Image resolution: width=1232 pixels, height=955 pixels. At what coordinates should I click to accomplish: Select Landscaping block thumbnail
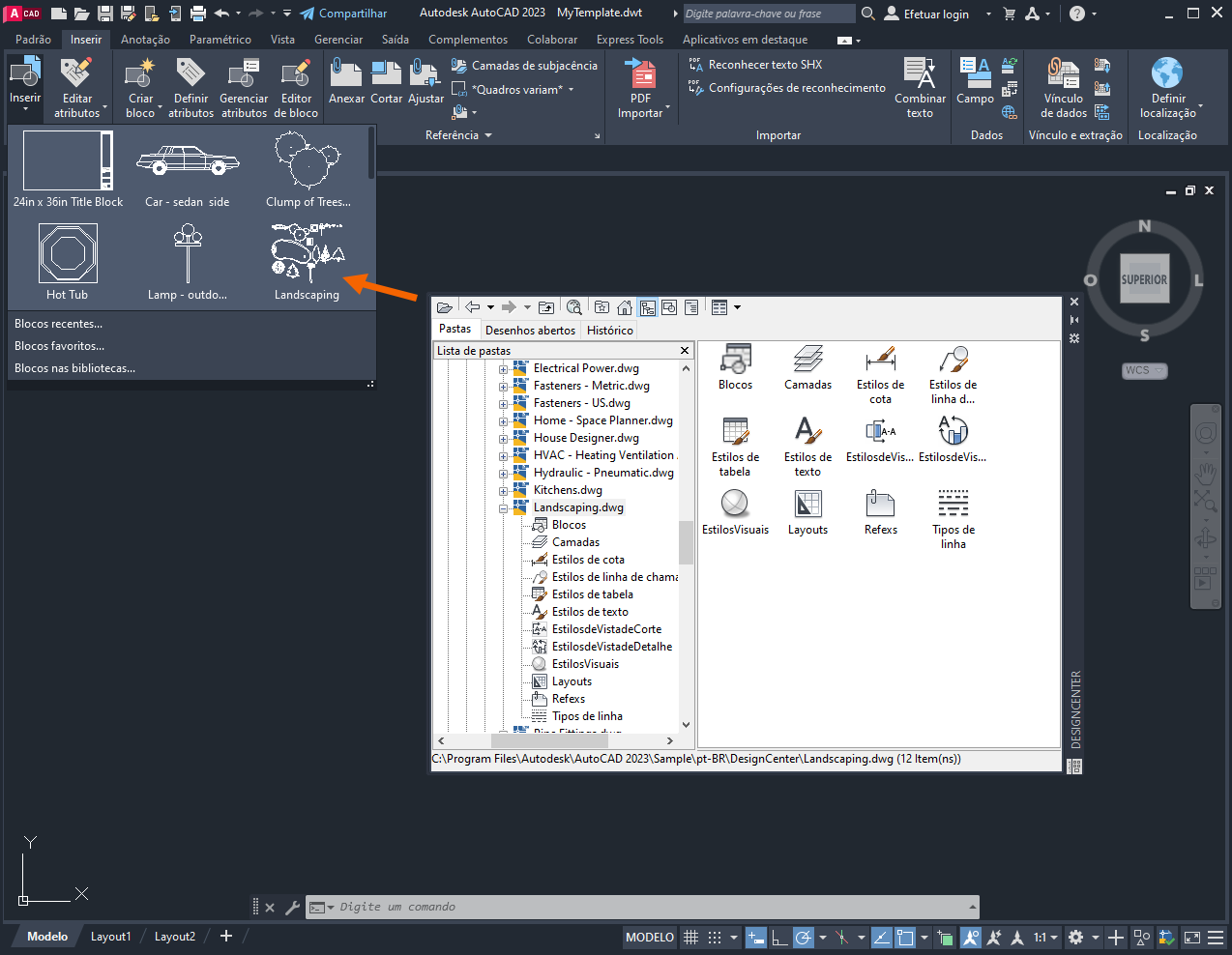[x=307, y=261]
